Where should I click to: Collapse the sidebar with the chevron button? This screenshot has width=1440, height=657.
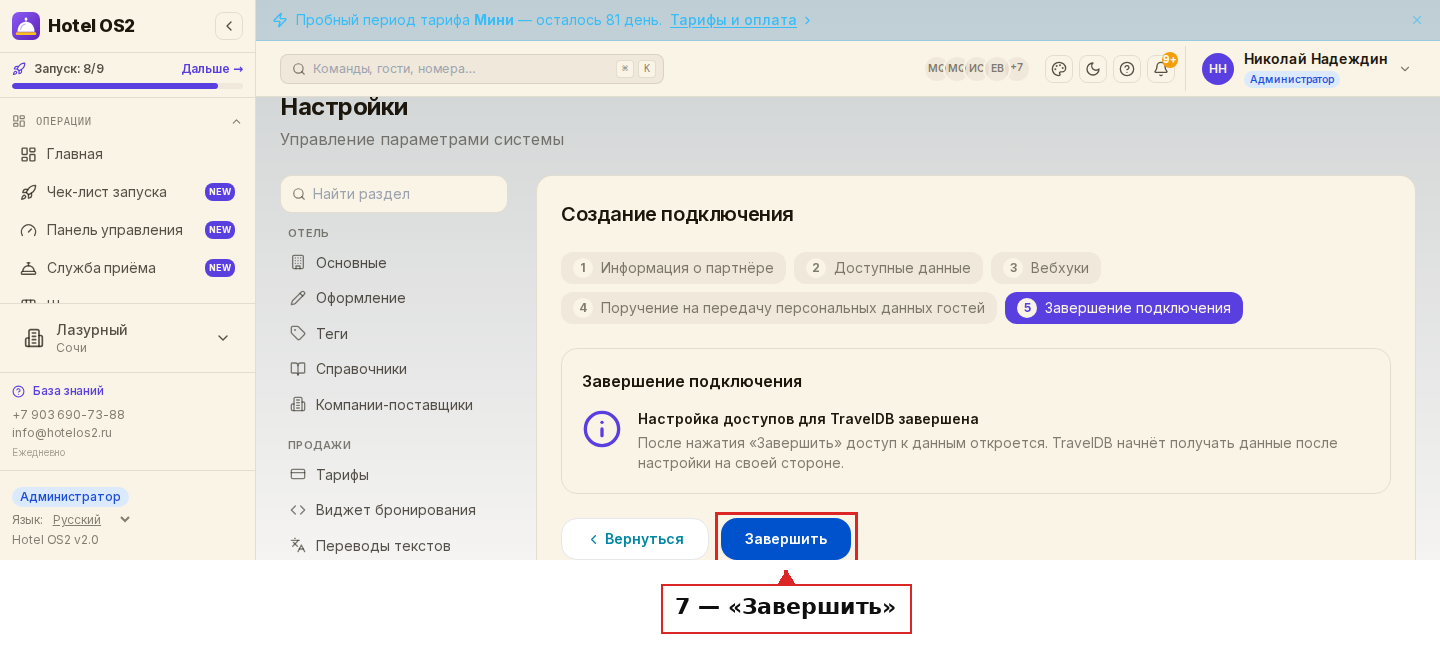229,26
